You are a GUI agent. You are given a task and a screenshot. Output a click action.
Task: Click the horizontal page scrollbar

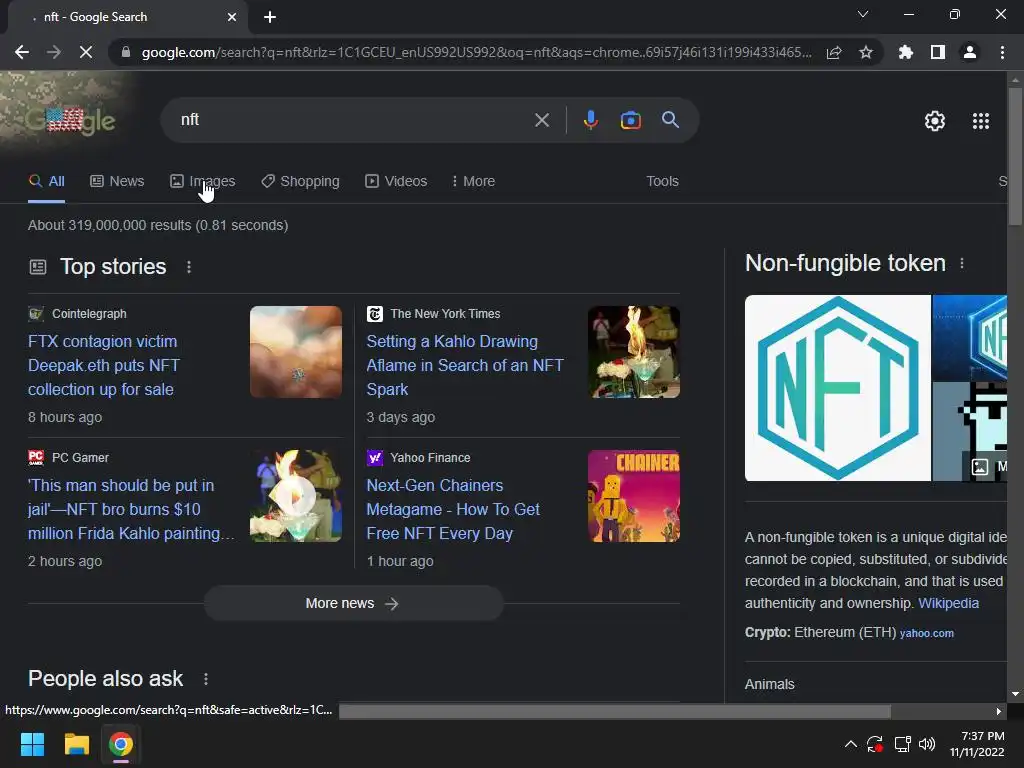tap(615, 711)
